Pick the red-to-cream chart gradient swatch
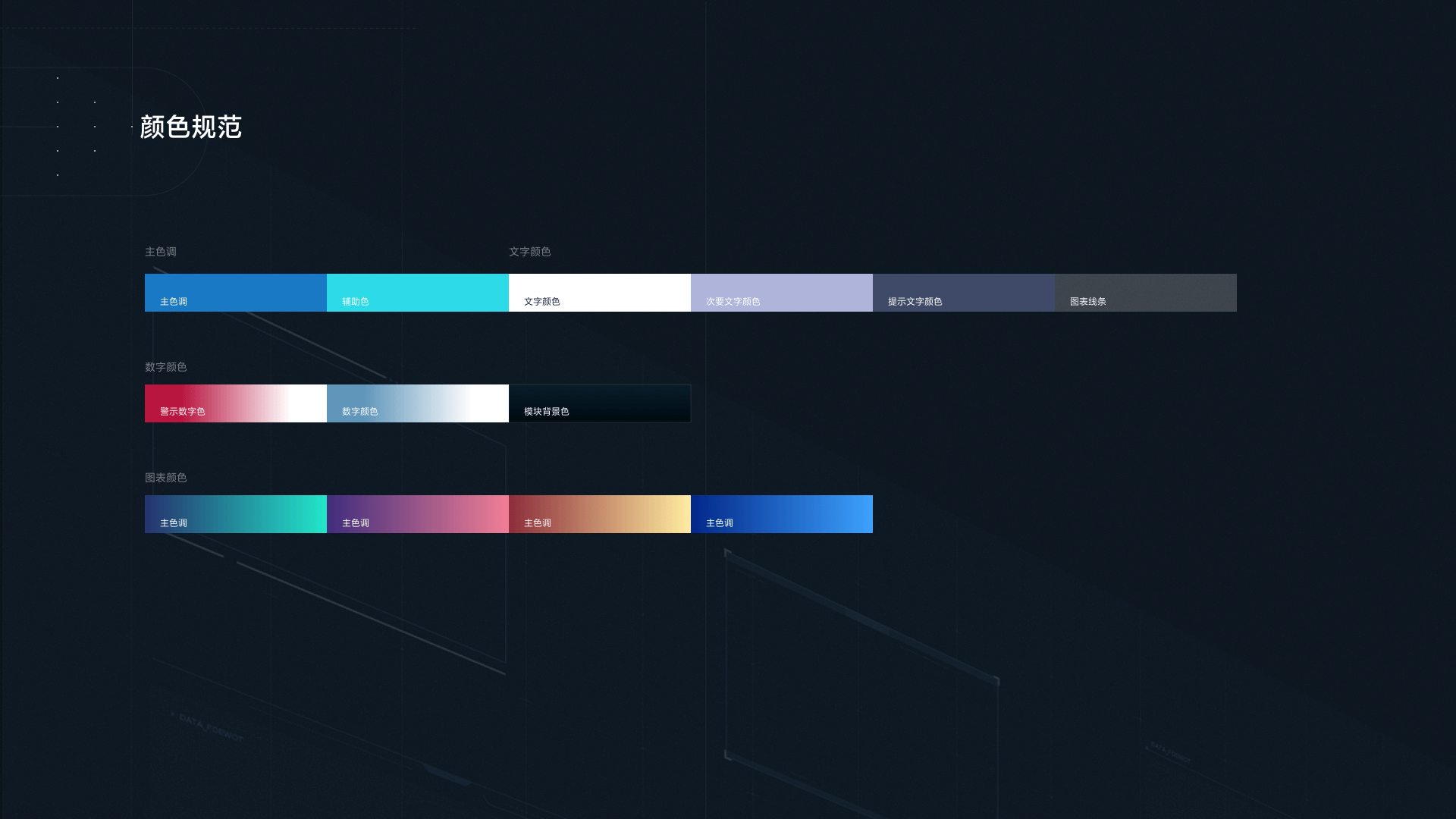 tap(600, 514)
